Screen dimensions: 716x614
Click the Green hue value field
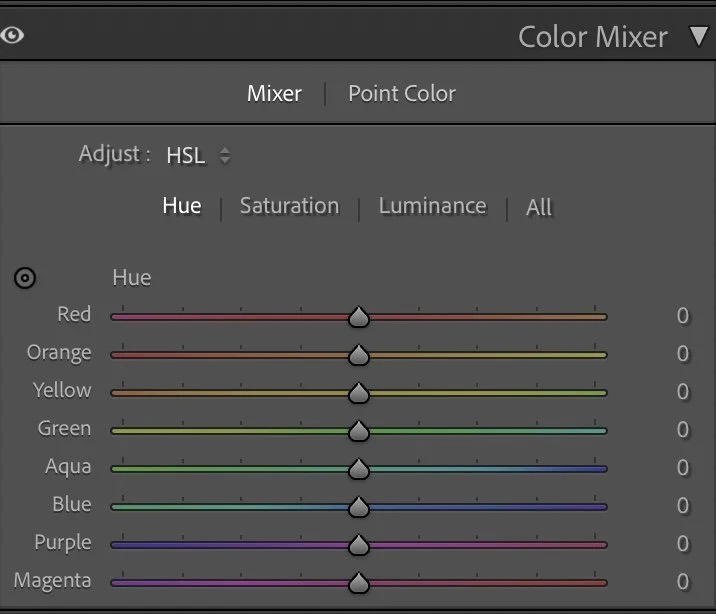(x=683, y=430)
